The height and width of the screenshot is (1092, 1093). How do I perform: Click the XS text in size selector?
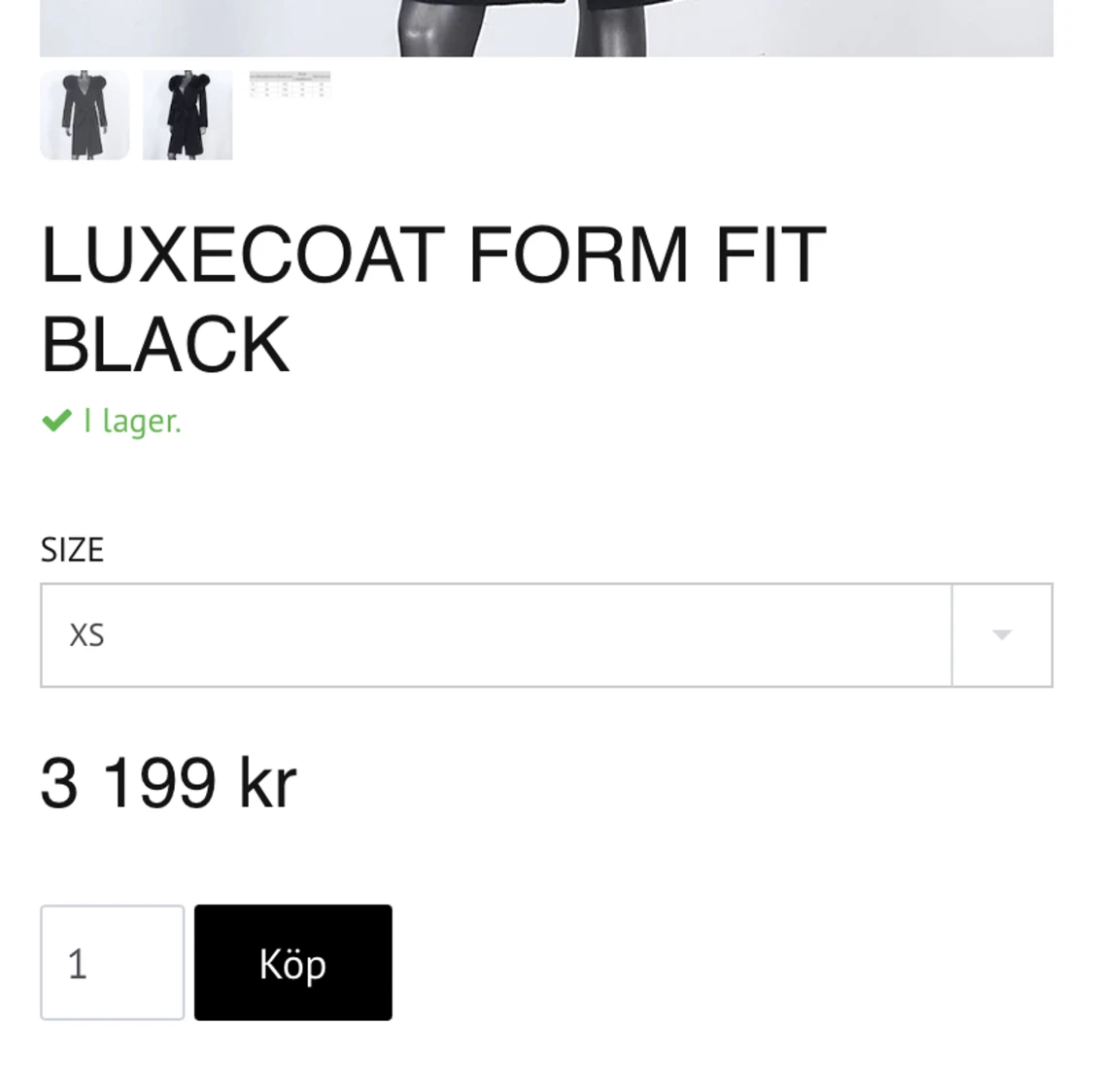click(86, 635)
